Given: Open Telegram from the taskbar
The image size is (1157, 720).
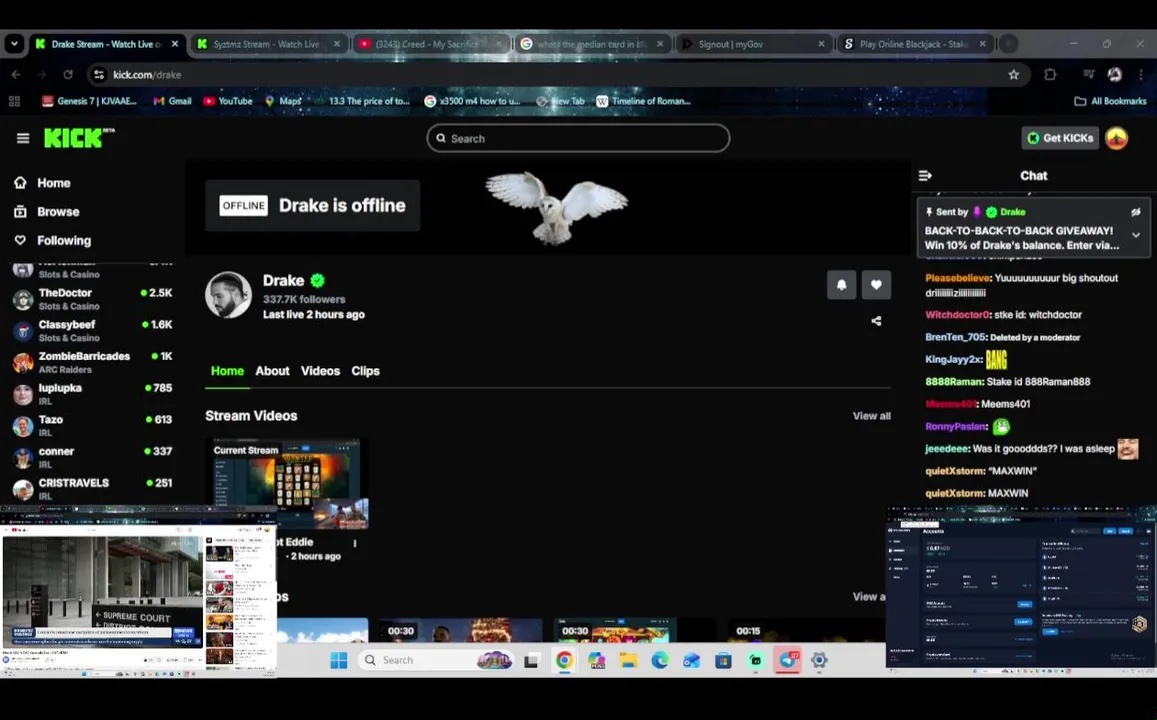Looking at the screenshot, I should click(787, 660).
